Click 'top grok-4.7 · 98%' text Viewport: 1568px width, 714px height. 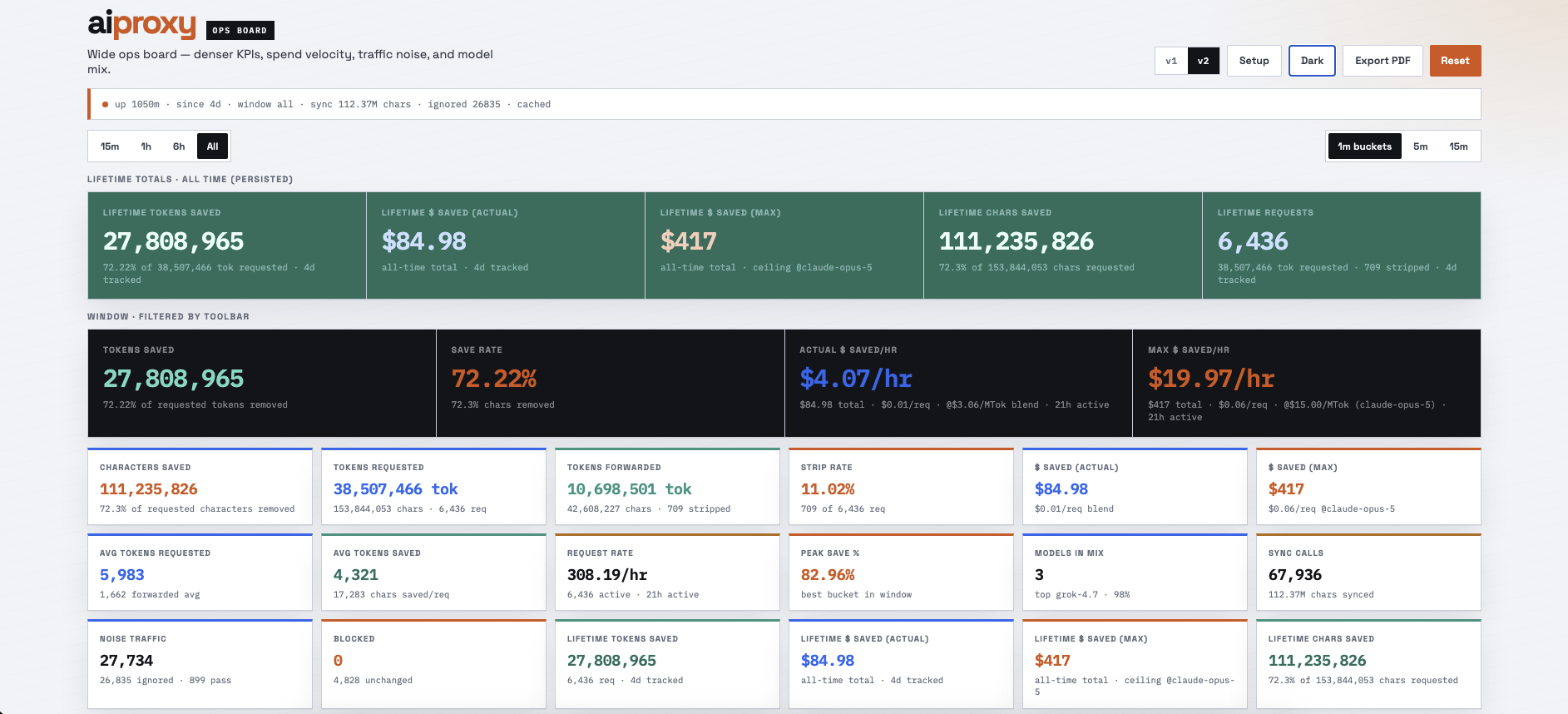[1082, 595]
